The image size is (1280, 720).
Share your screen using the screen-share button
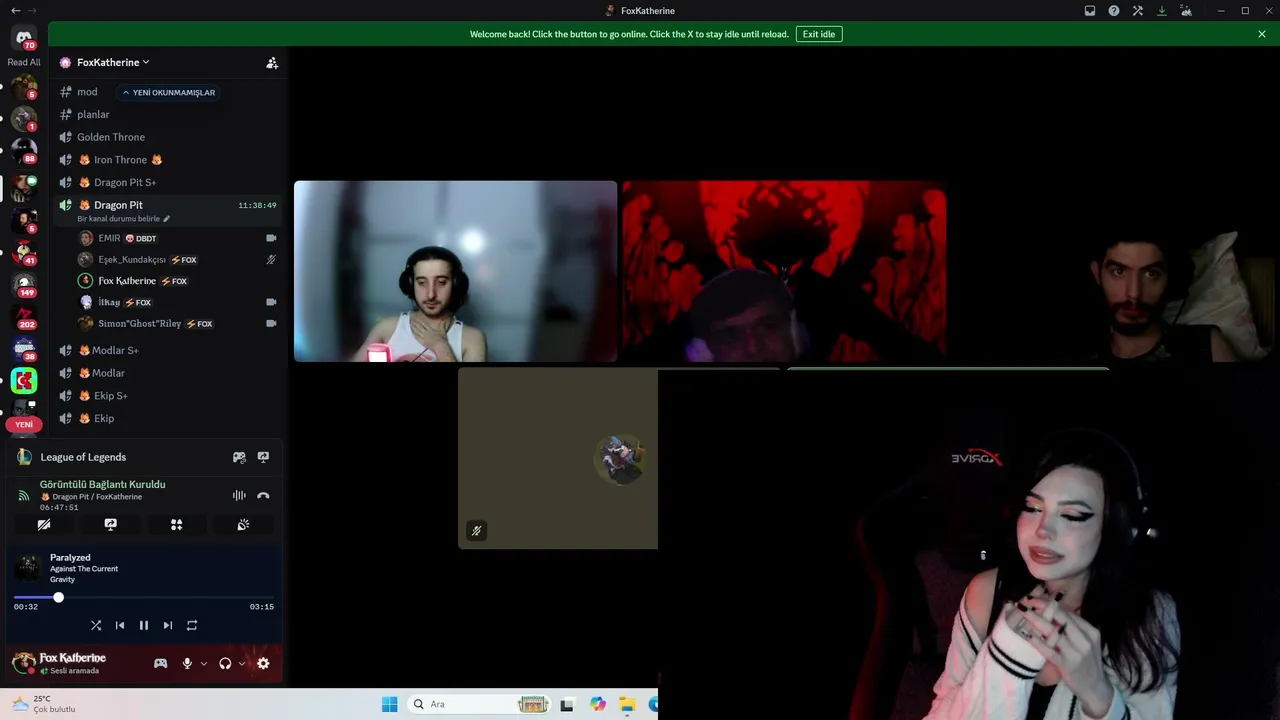click(110, 524)
